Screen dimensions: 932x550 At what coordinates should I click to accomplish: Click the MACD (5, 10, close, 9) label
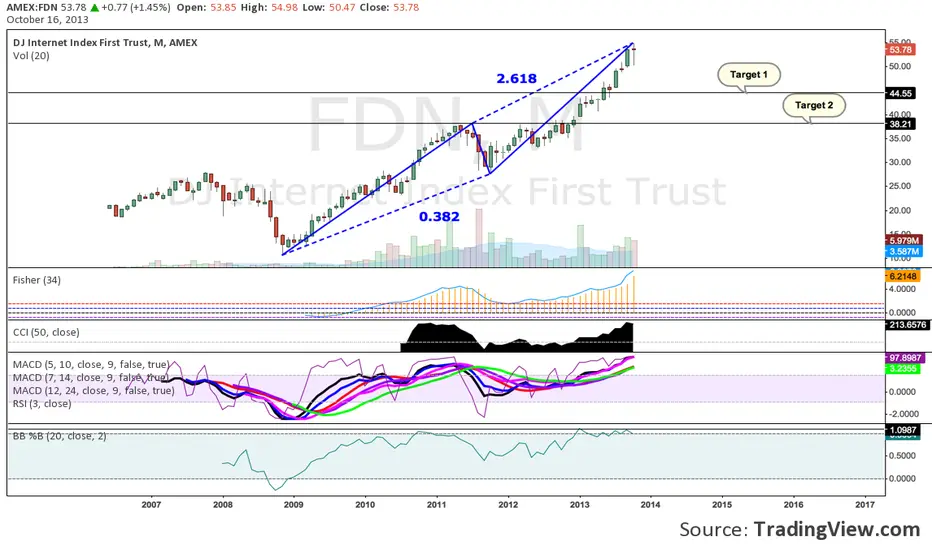pos(92,364)
